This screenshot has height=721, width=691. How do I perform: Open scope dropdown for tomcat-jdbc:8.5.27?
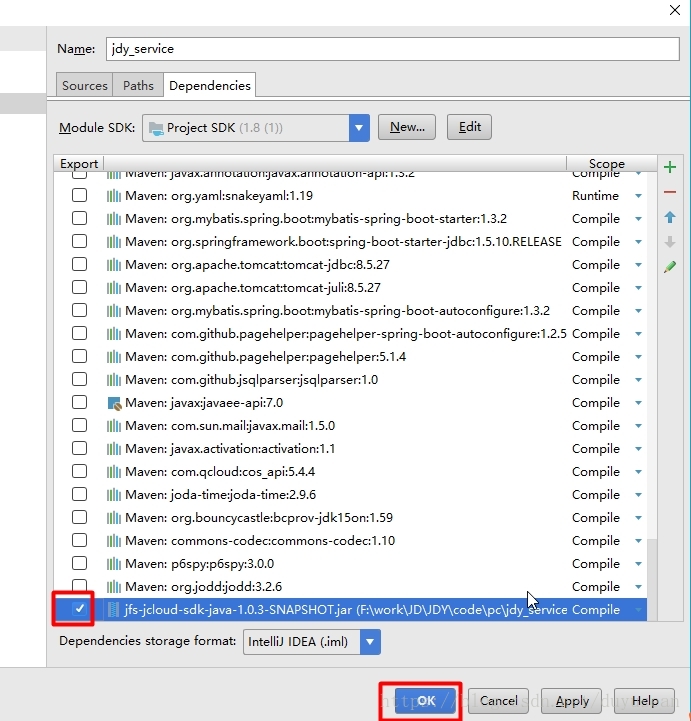[638, 265]
